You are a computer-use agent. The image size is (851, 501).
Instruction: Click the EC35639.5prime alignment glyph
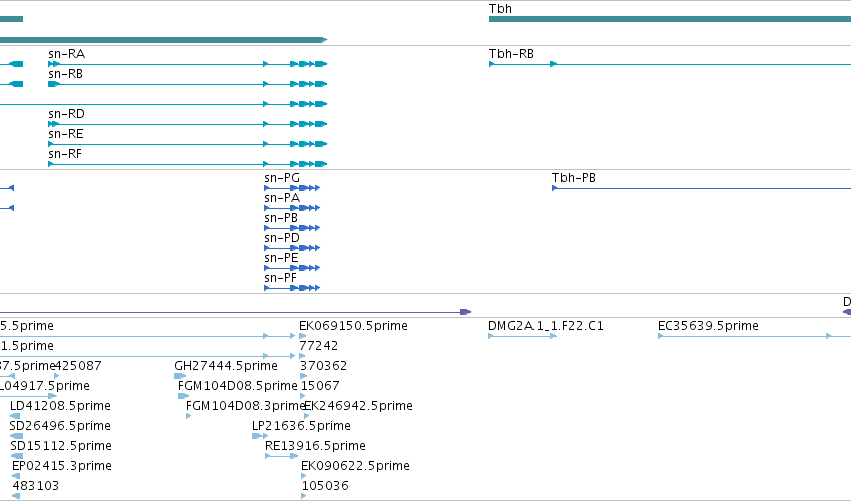[x=754, y=336]
